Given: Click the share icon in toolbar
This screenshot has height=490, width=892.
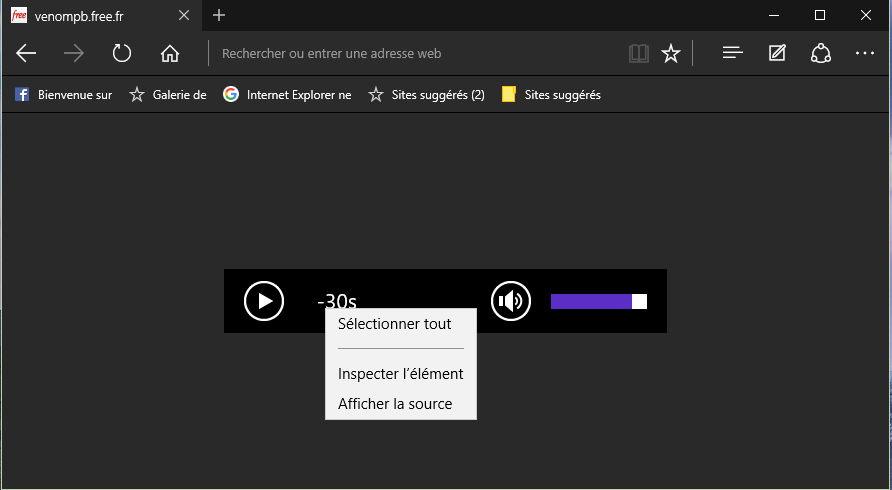Looking at the screenshot, I should [x=821, y=54].
